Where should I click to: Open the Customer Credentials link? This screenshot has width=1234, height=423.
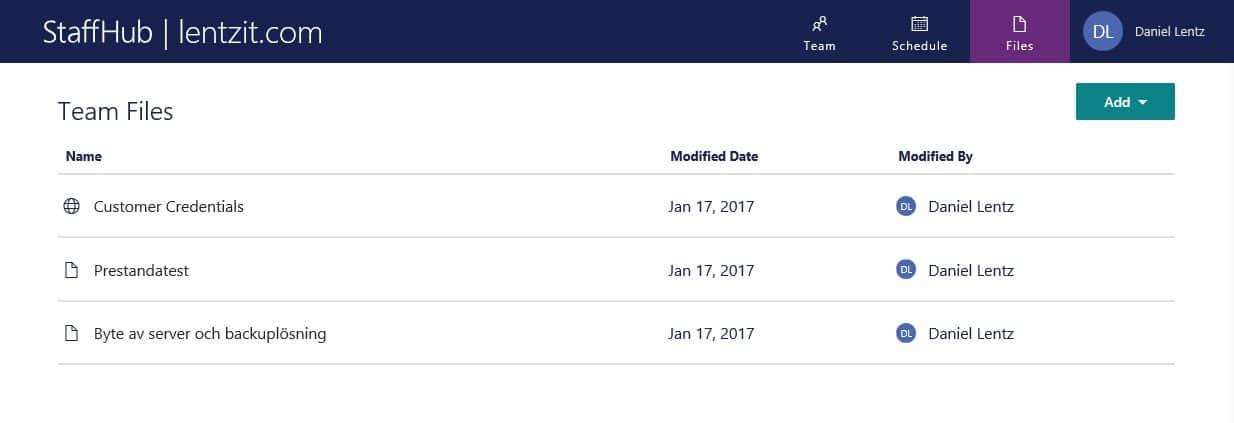tap(168, 207)
